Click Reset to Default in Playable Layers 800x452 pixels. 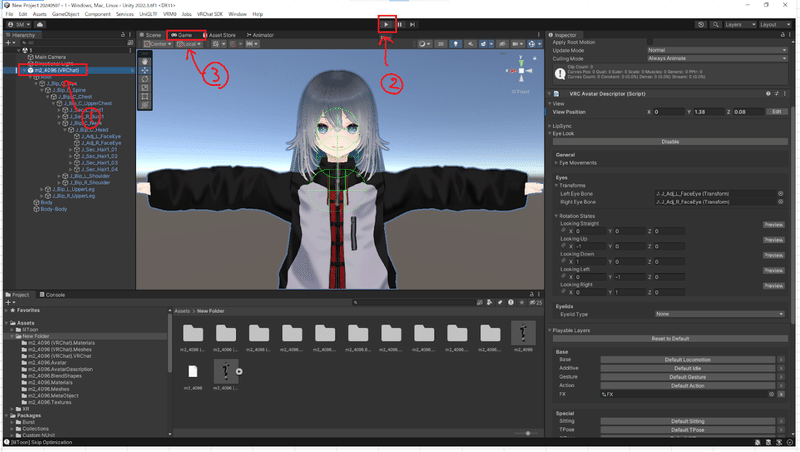click(x=670, y=339)
